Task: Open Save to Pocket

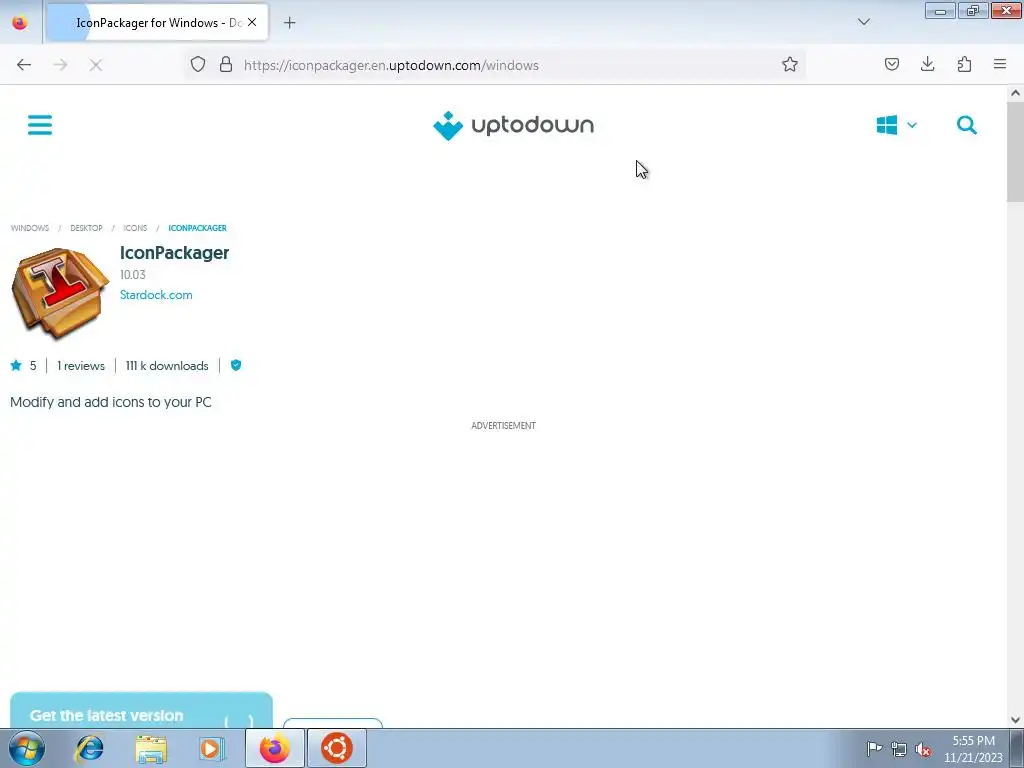Action: [891, 64]
